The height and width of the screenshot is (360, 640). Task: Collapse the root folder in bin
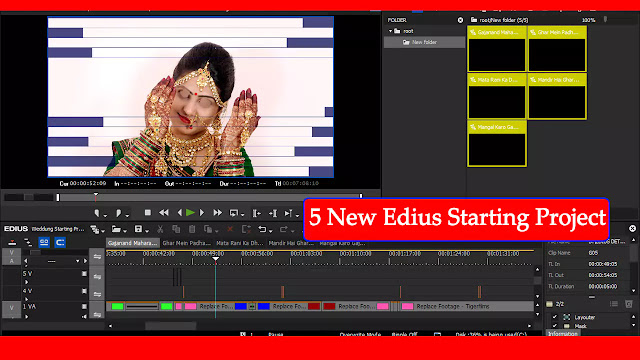(x=390, y=31)
